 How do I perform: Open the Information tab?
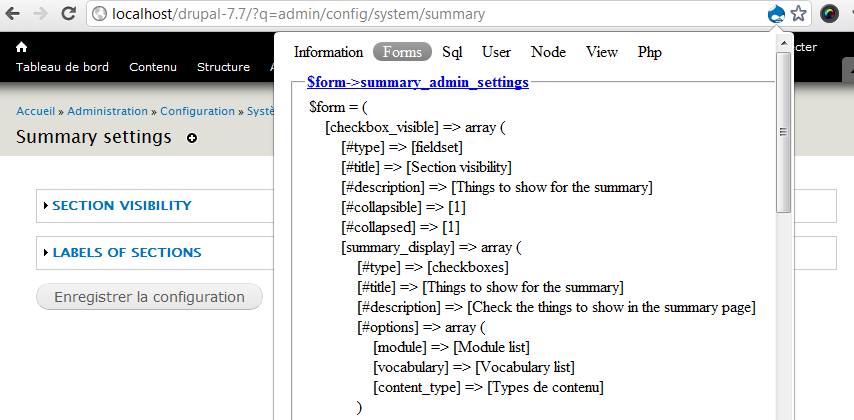click(x=328, y=52)
